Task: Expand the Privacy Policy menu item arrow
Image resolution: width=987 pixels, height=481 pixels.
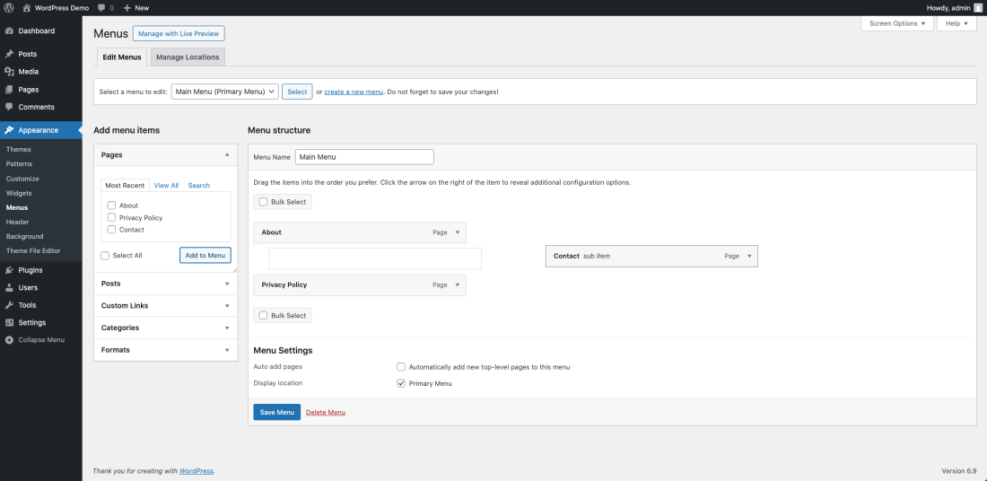Action: (458, 285)
